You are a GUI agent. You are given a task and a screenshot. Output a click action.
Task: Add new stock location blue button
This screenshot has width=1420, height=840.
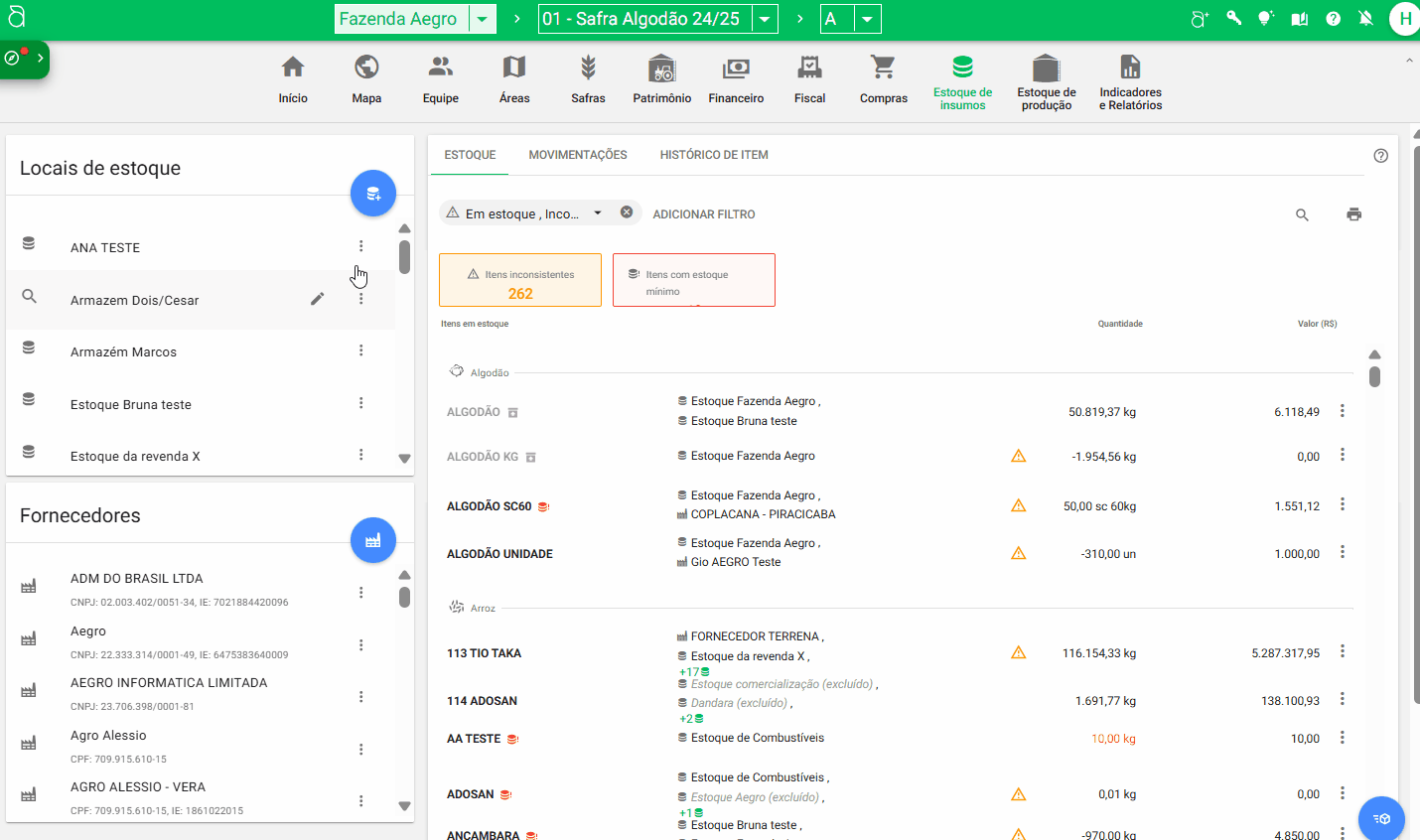coord(373,193)
